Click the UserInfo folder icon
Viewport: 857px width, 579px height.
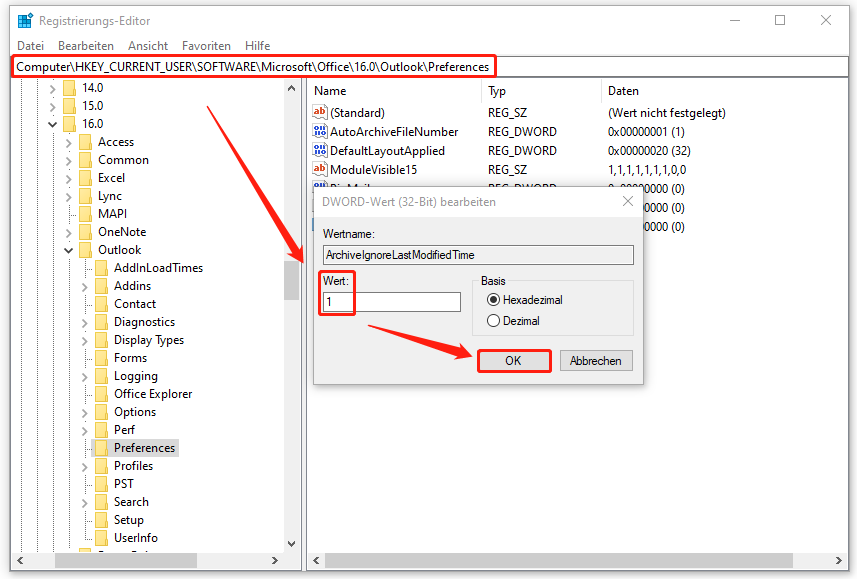coord(101,538)
